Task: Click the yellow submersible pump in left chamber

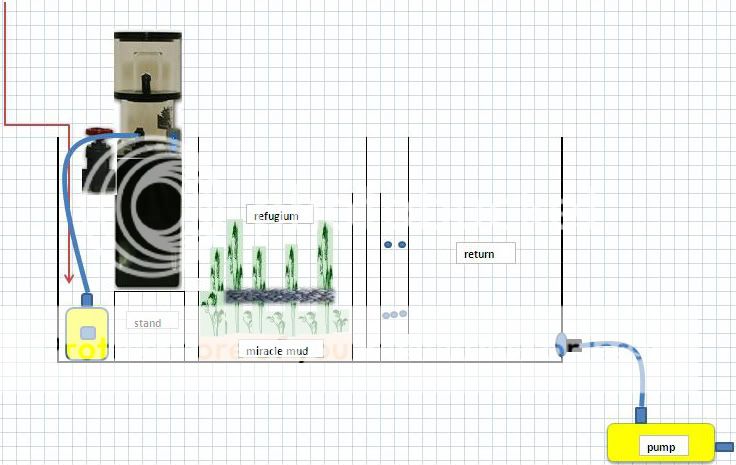Action: point(87,333)
